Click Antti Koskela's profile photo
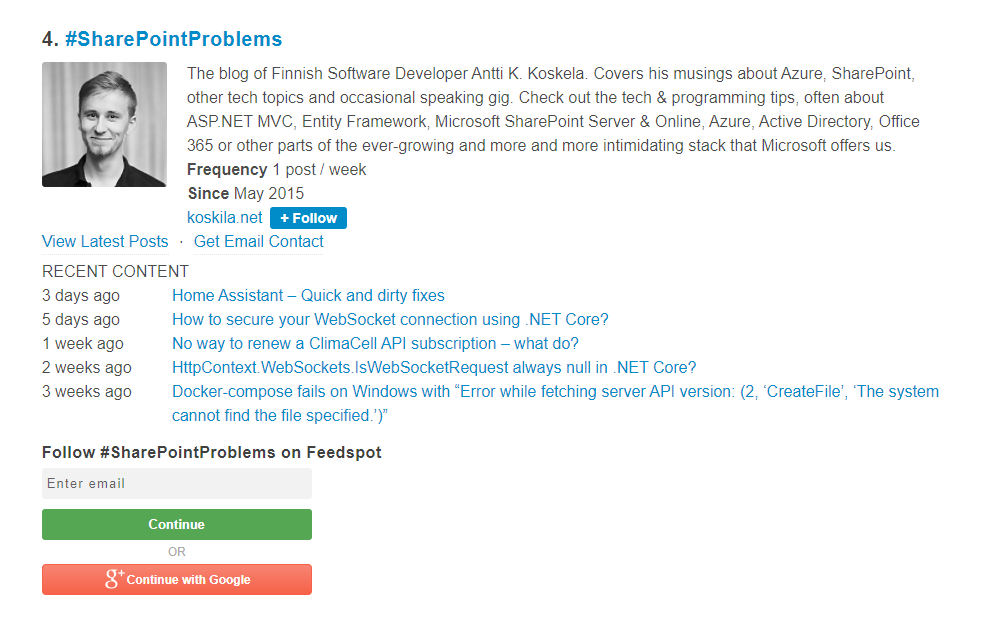 pos(104,125)
